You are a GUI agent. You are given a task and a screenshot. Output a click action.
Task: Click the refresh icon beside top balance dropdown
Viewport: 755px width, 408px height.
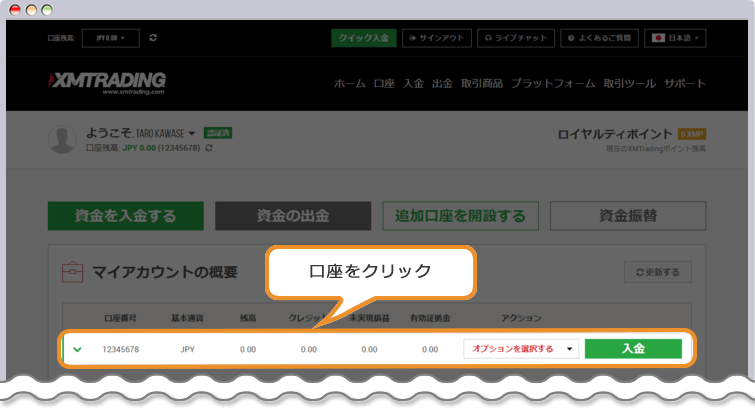(153, 38)
